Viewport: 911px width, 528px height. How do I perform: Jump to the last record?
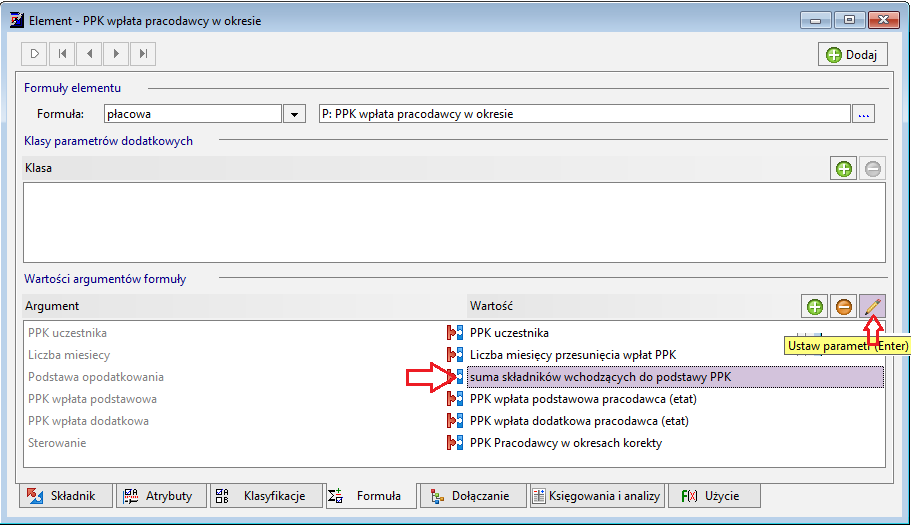(x=143, y=54)
